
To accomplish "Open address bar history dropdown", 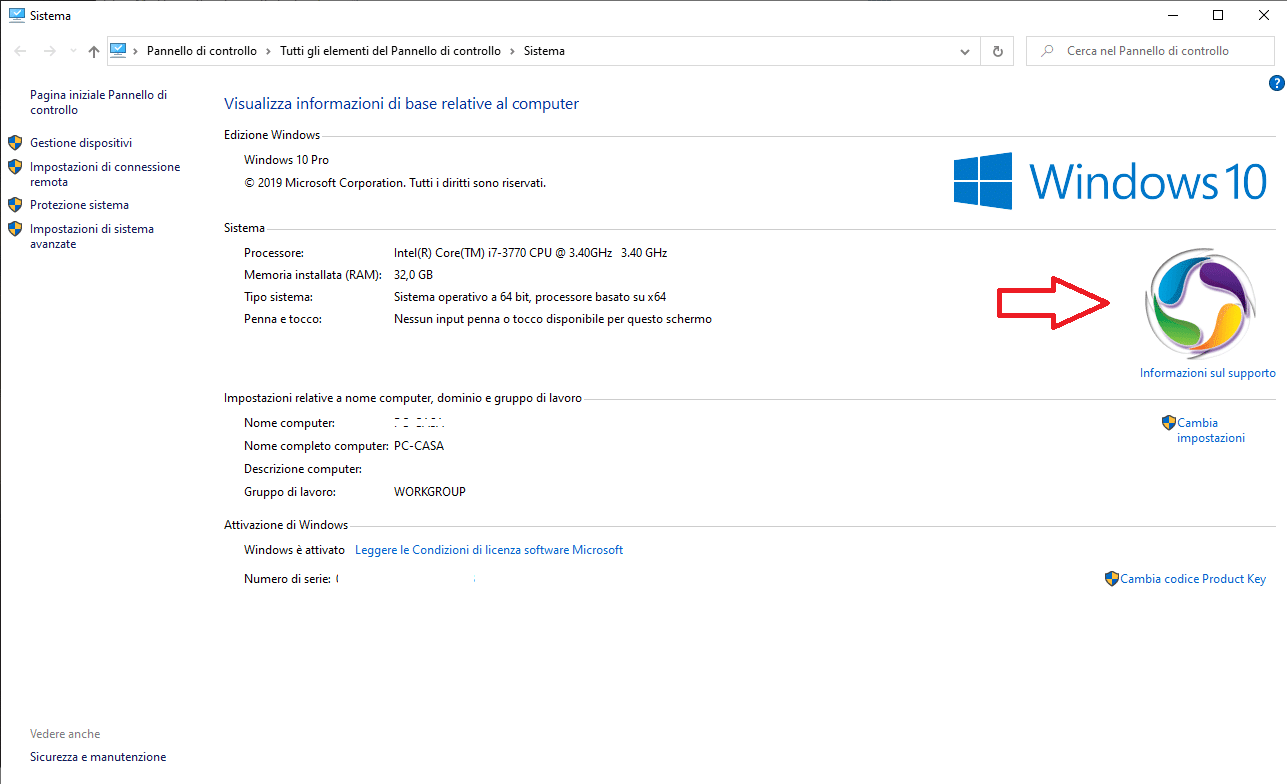I will point(965,51).
